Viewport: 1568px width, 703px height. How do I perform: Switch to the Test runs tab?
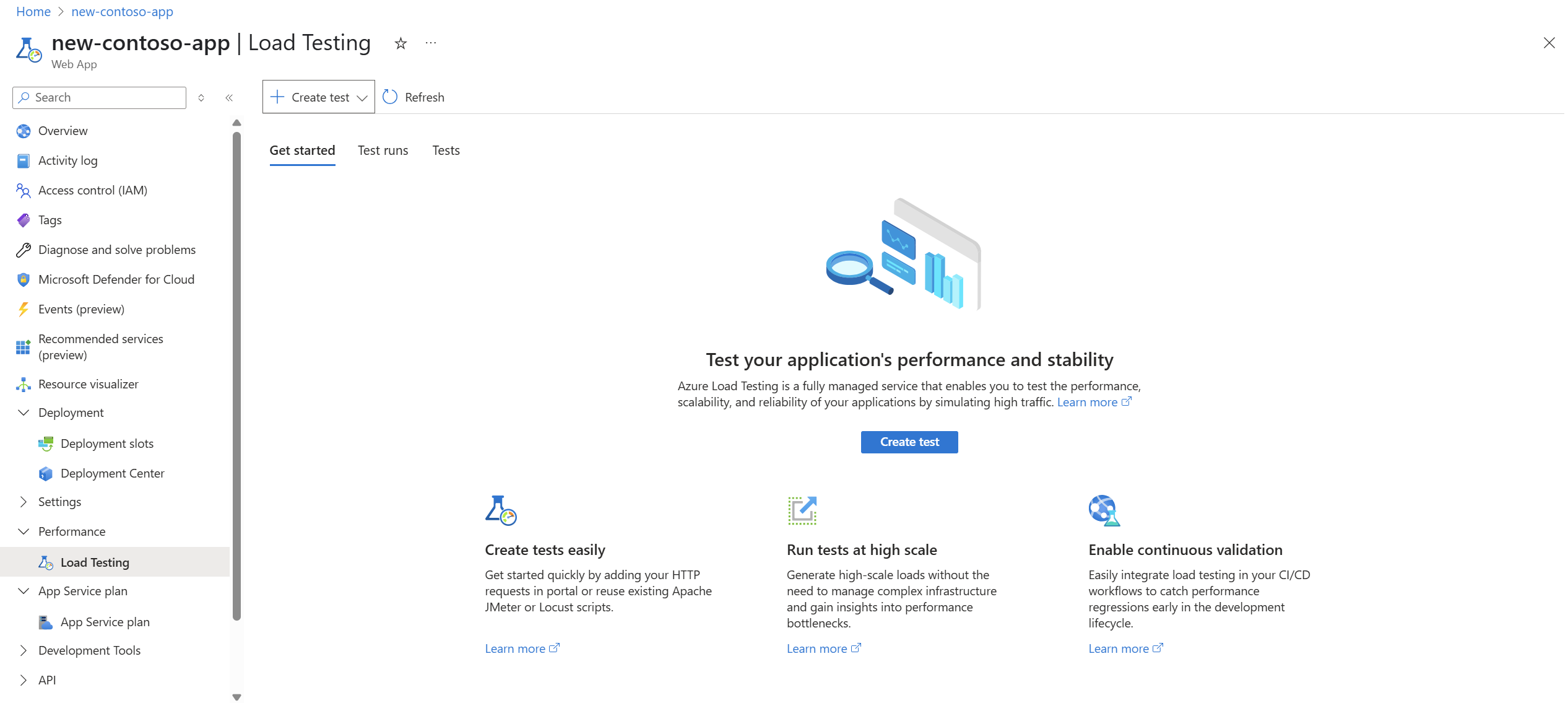(383, 151)
